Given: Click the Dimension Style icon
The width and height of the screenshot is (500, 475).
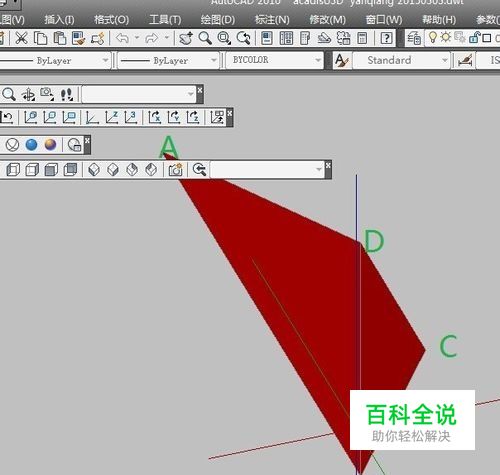Looking at the screenshot, I should click(x=466, y=61).
